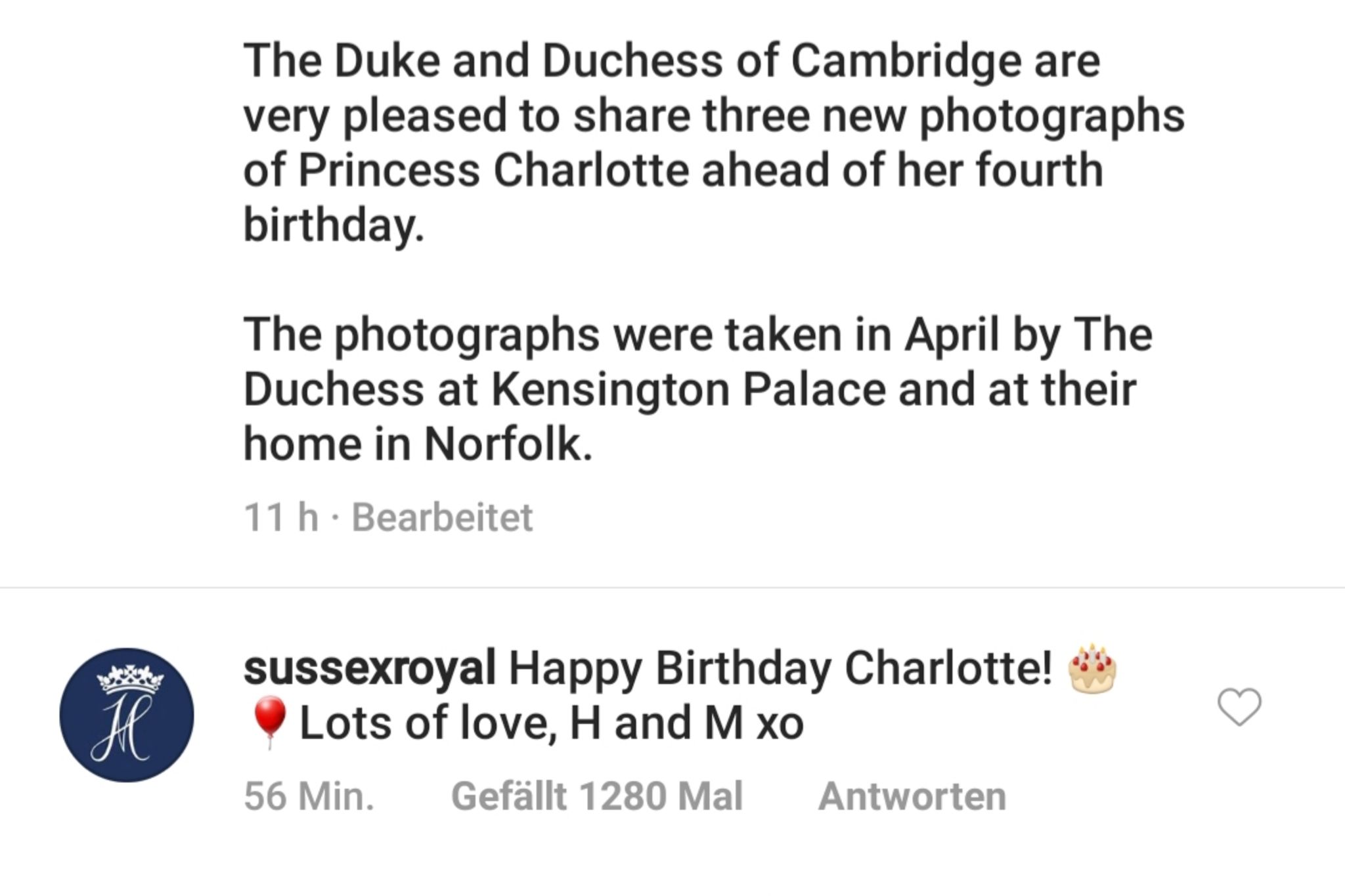1345x896 pixels.
Task: Click the red balloon emoji
Action: pyautogui.click(x=269, y=722)
